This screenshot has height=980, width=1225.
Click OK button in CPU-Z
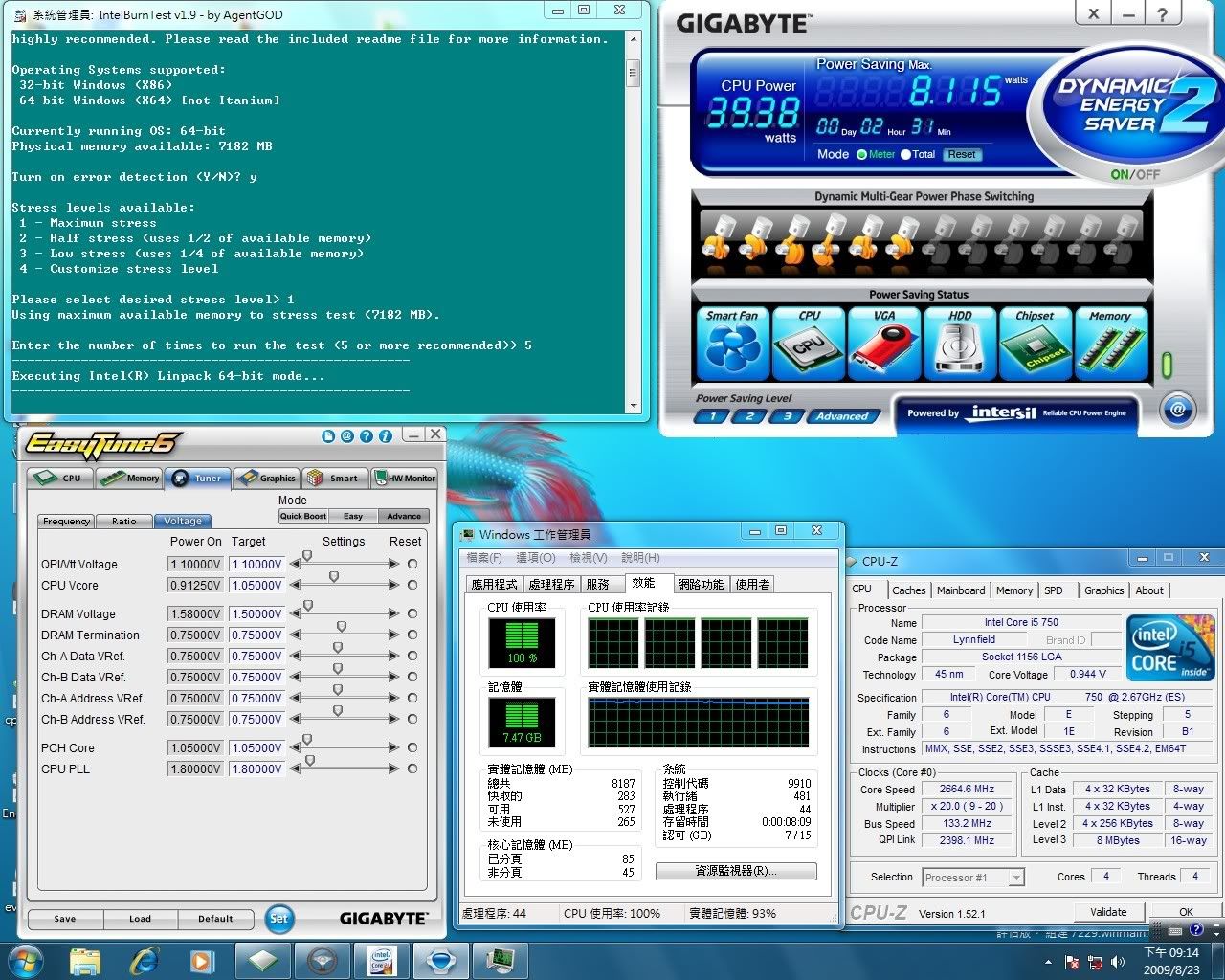1186,912
